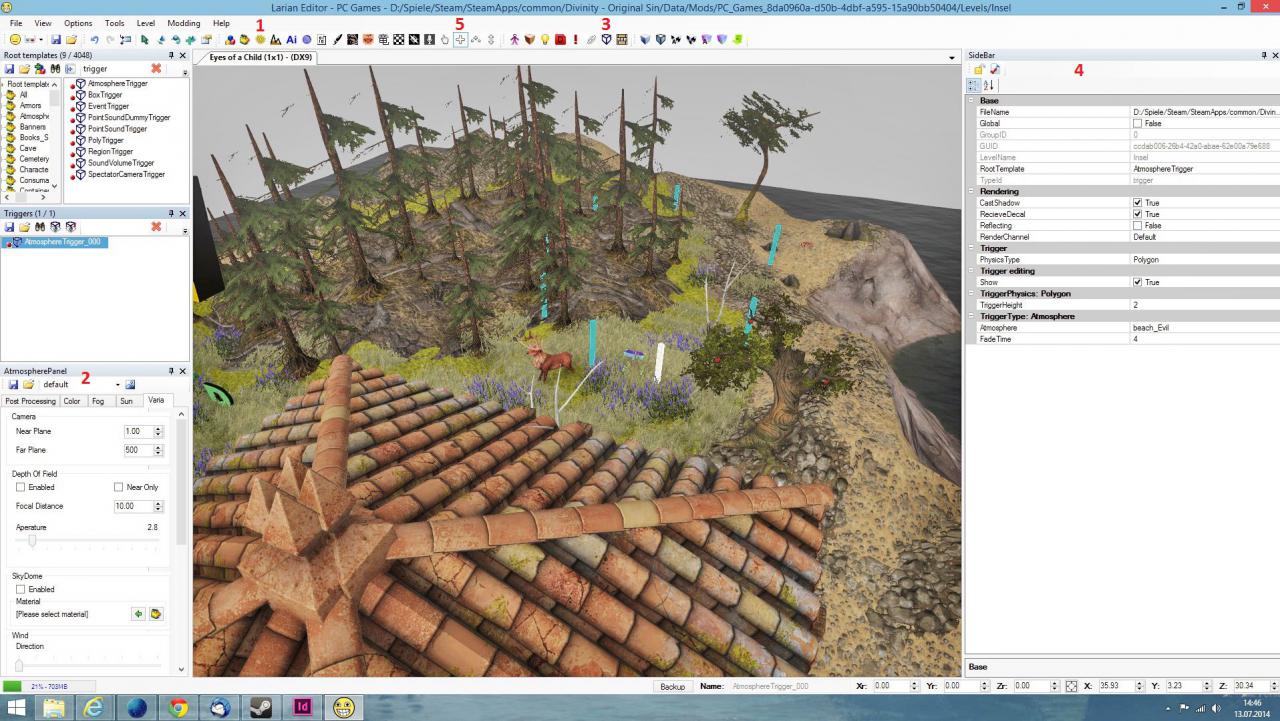Click the blue AI toolbar icon
This screenshot has width=1280, height=721.
coord(291,40)
